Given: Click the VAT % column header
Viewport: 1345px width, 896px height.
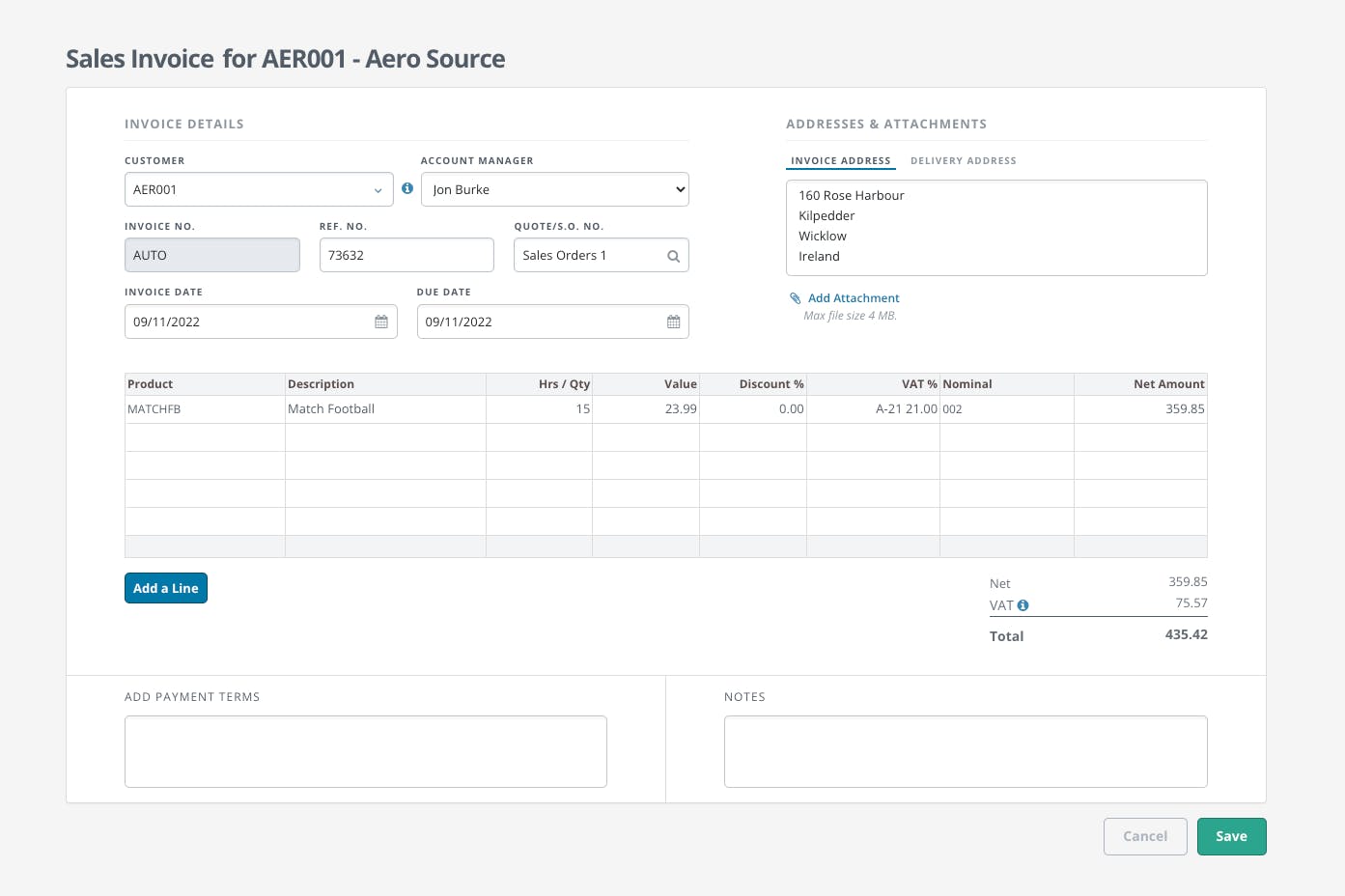Looking at the screenshot, I should pos(873,384).
